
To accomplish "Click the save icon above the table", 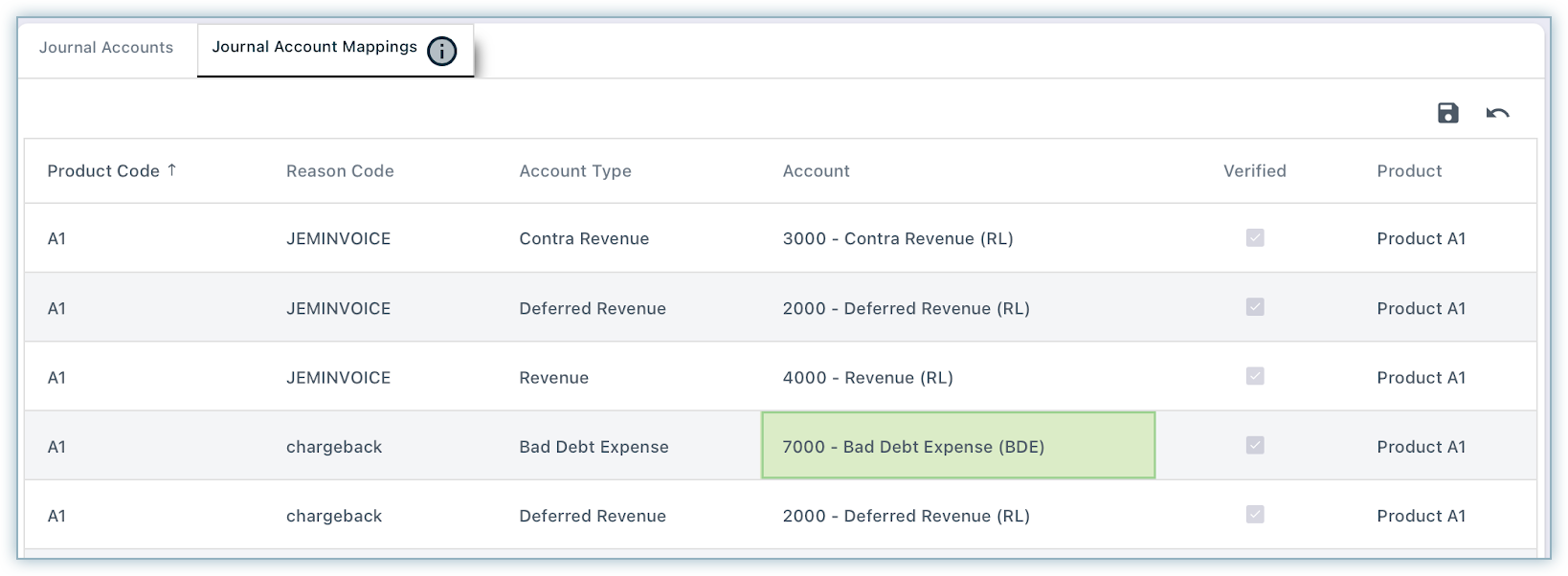I will pyautogui.click(x=1447, y=113).
